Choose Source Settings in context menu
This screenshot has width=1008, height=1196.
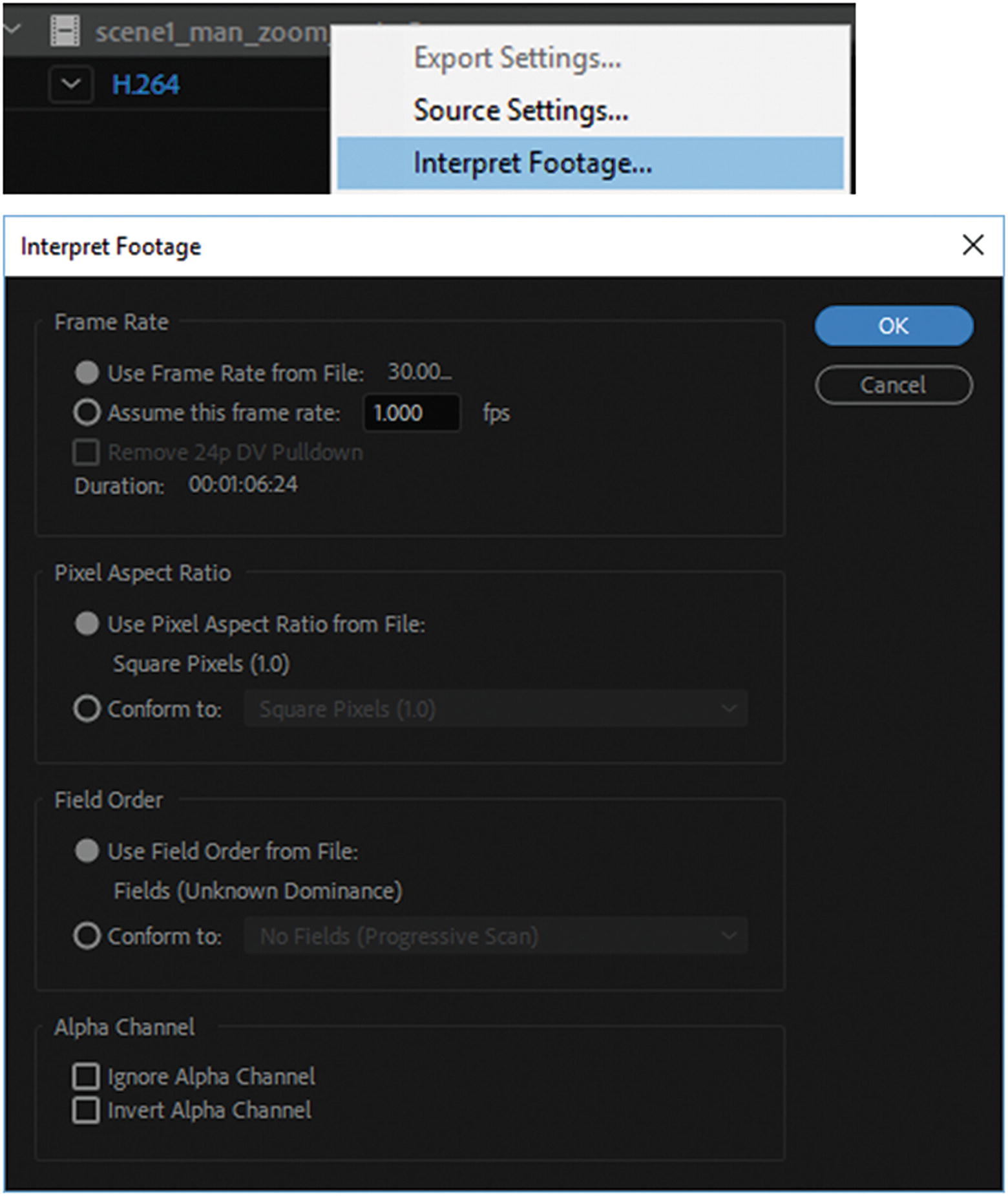(520, 110)
